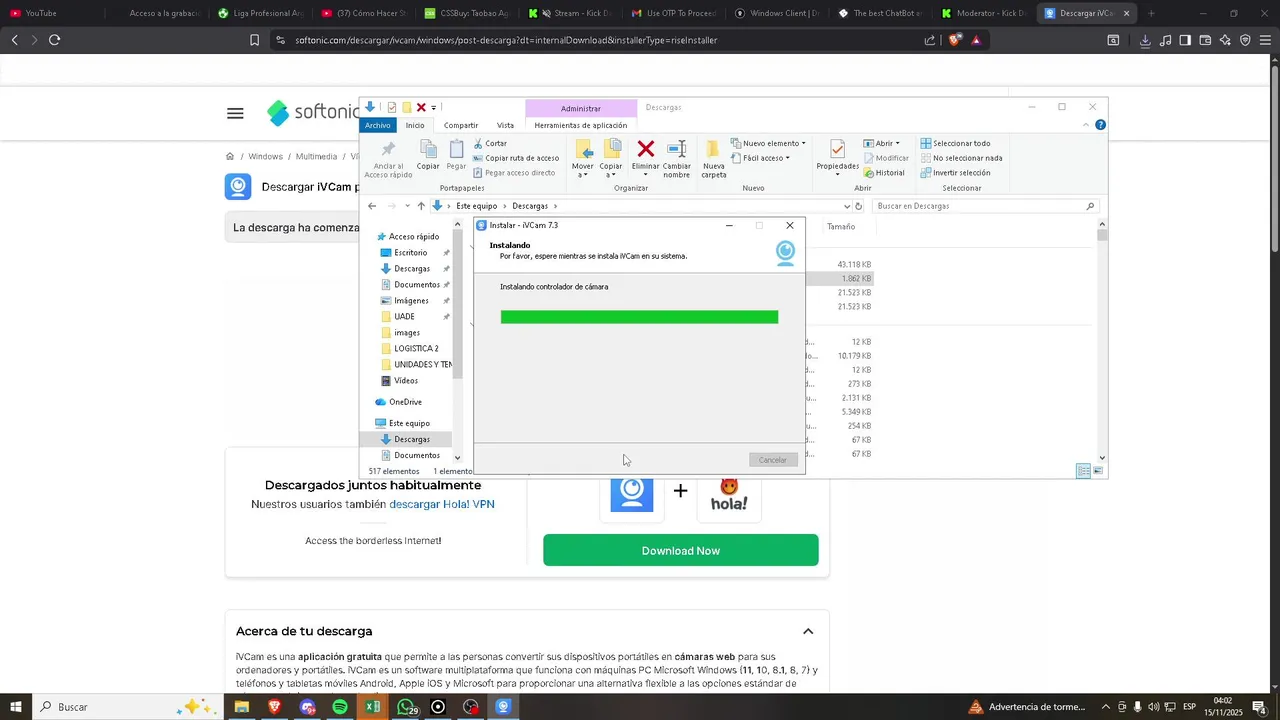Open the Softonic hamburger menu
This screenshot has height=720, width=1280.
coord(235,113)
